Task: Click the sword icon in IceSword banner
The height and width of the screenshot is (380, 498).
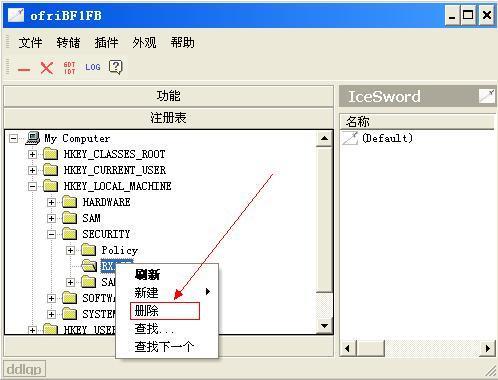Action: click(x=487, y=96)
